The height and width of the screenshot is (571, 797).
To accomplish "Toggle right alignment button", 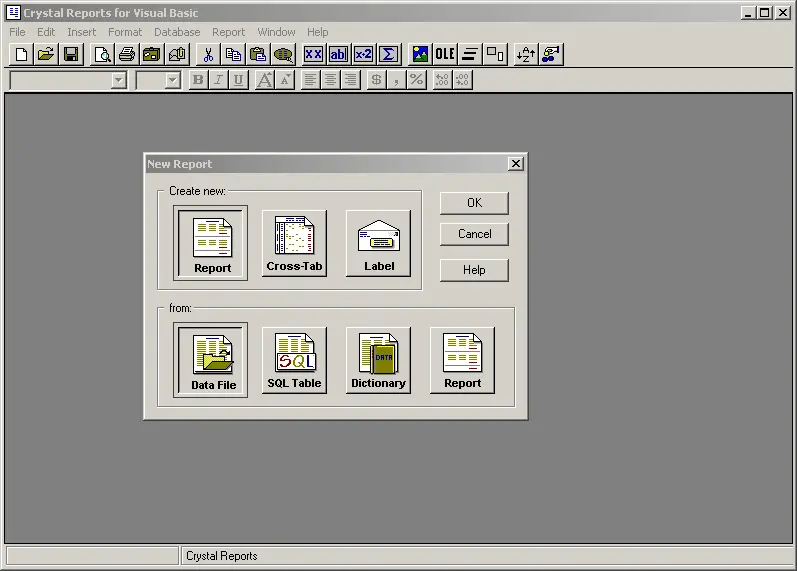I will (351, 80).
